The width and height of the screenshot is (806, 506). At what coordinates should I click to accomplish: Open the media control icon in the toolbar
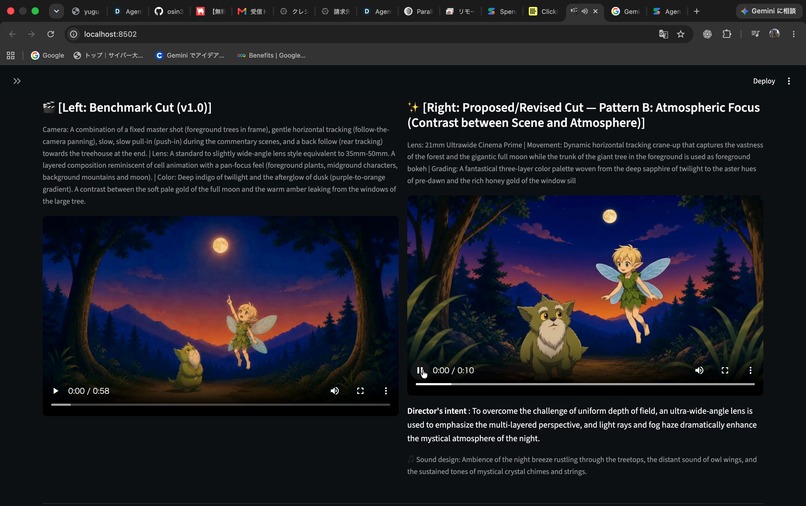point(755,34)
